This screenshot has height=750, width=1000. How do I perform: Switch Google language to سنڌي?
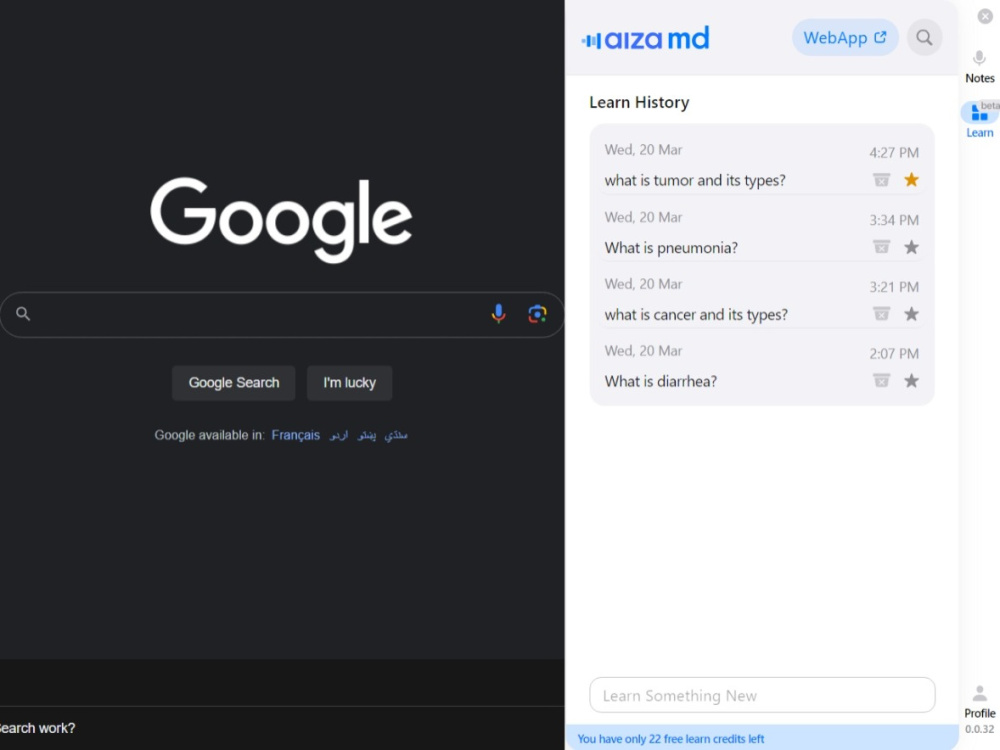(x=395, y=435)
